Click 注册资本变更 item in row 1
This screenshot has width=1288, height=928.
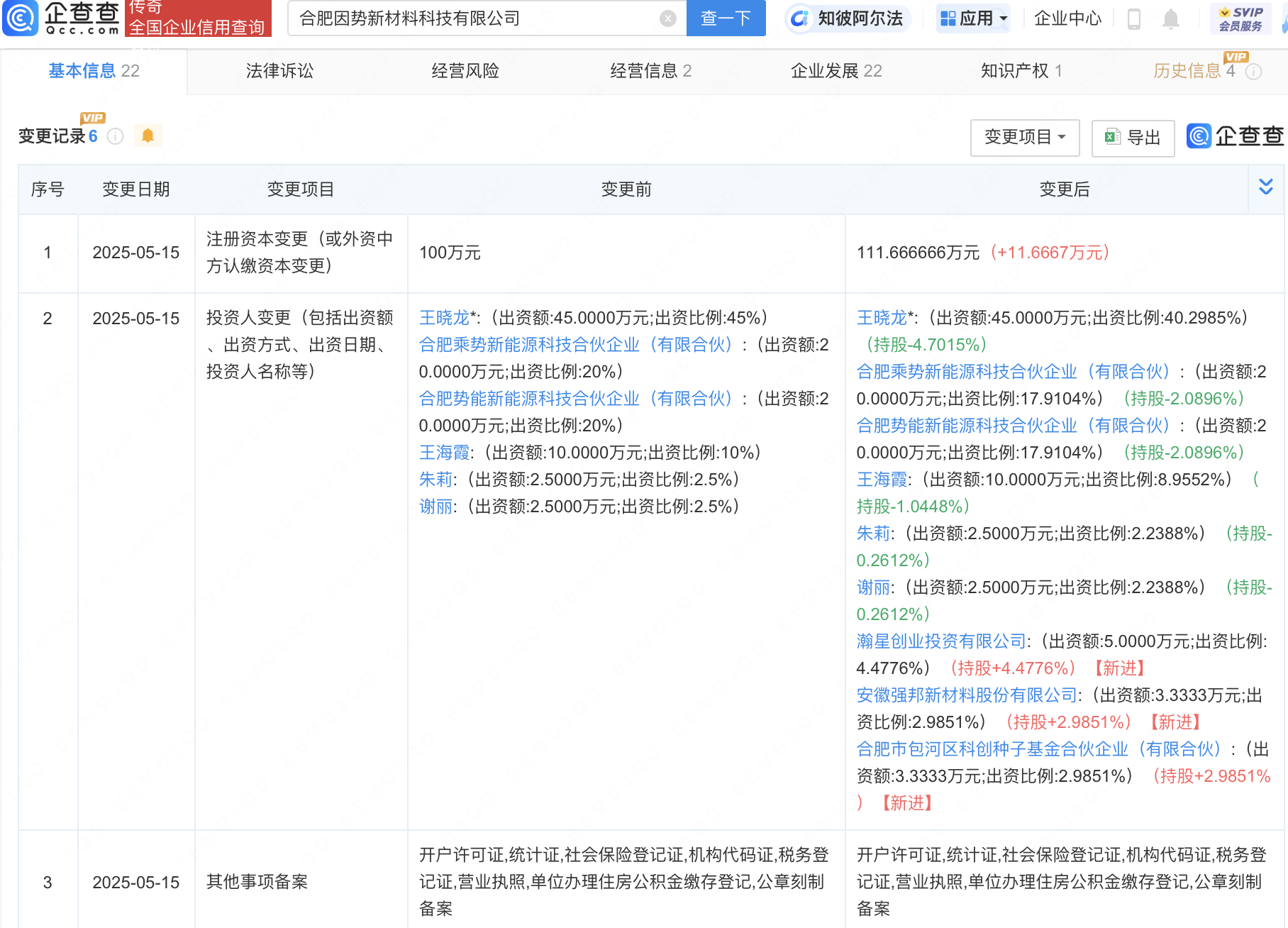300,253
